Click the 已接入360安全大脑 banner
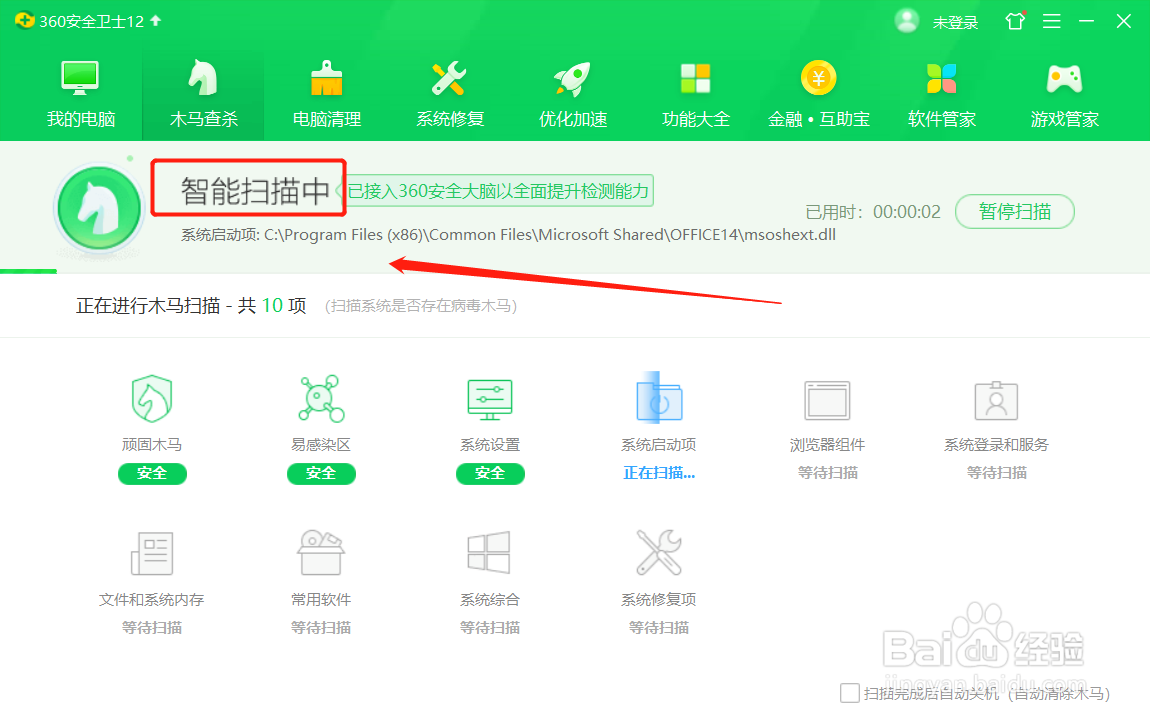This screenshot has height=725, width=1150. point(497,191)
